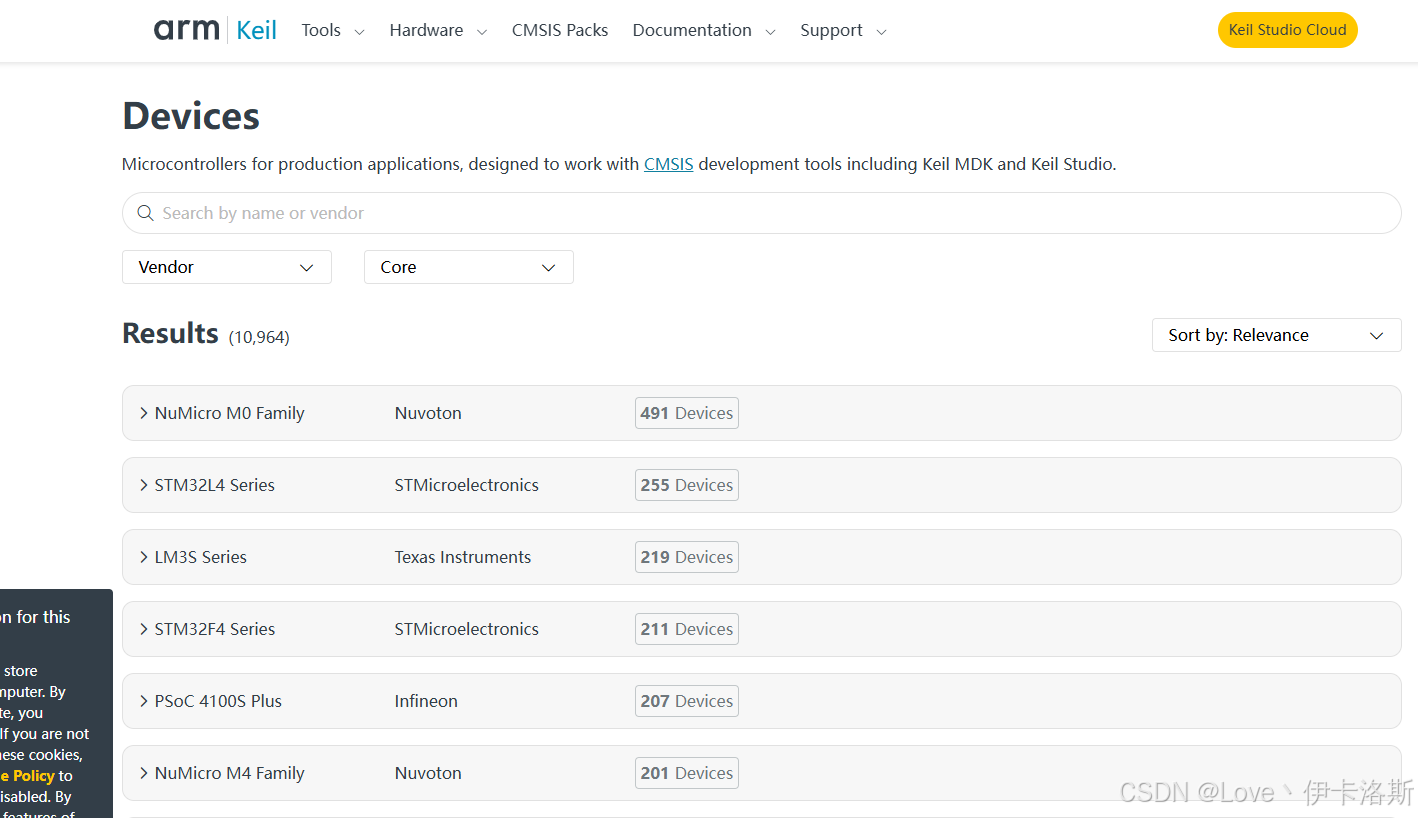Viewport: 1418px width, 818px height.
Task: Click the Texas Instruments vendor text
Action: [x=463, y=557]
